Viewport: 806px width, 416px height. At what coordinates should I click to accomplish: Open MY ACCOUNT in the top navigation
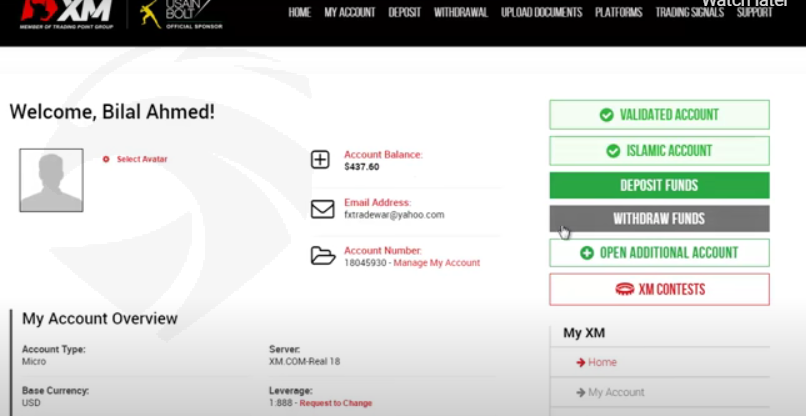[x=350, y=12]
